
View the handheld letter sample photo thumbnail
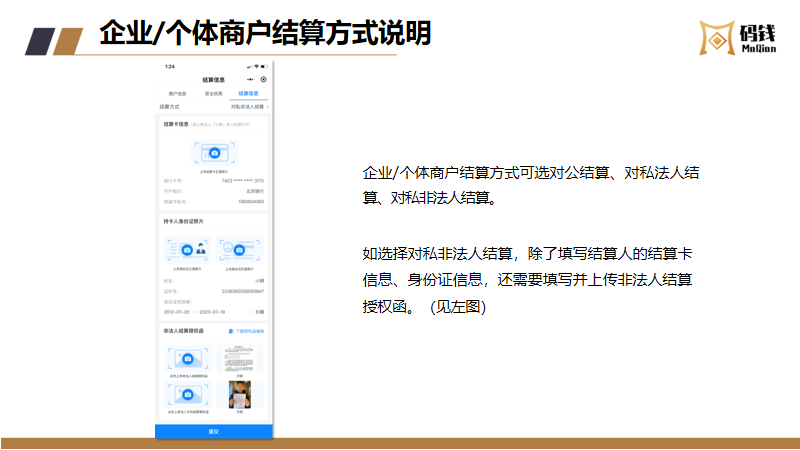point(240,393)
